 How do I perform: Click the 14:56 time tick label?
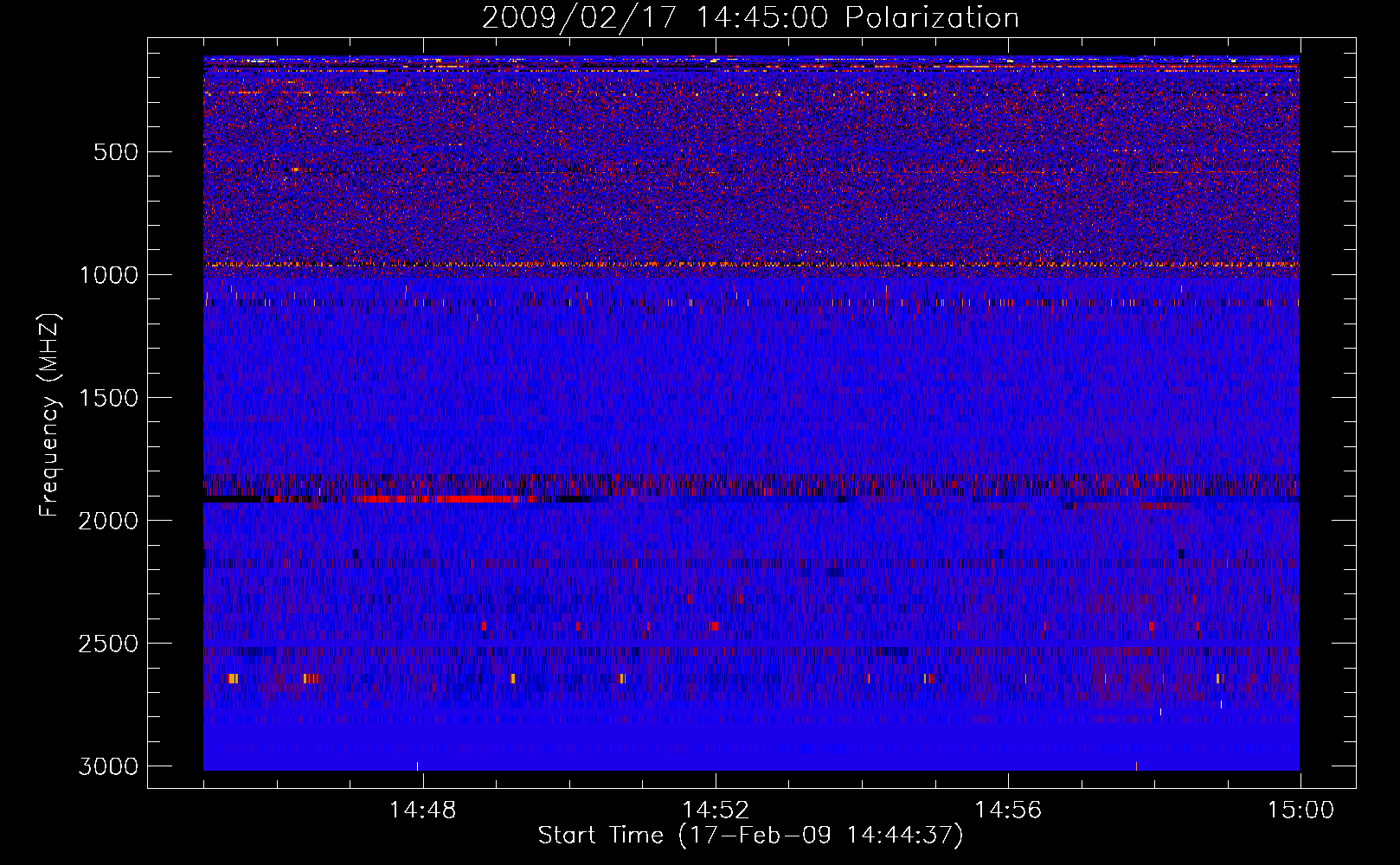[x=1008, y=811]
